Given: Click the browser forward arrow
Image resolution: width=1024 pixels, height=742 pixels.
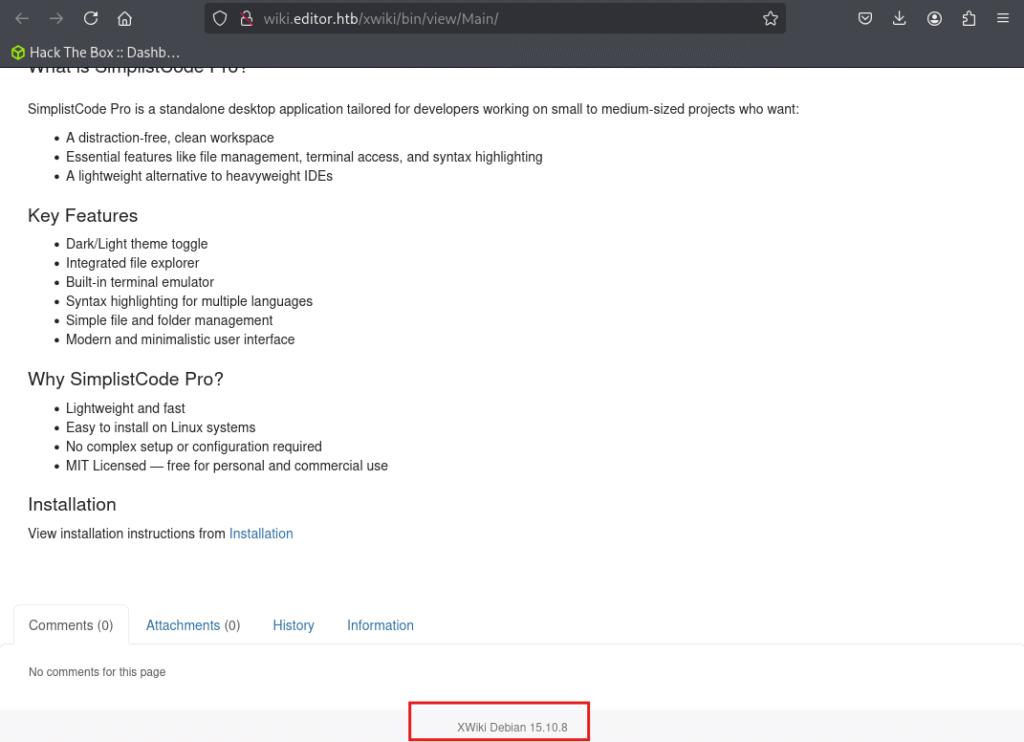Looking at the screenshot, I should (x=56, y=18).
